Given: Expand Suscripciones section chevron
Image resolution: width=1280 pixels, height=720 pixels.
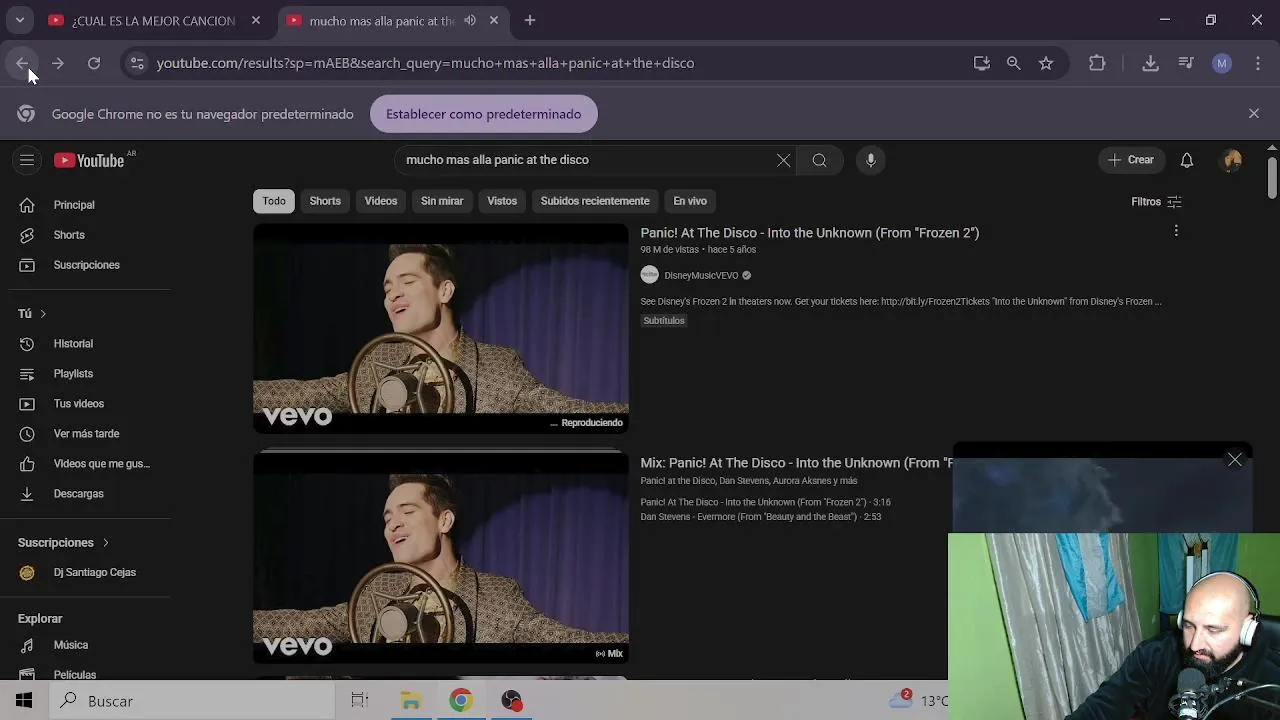Looking at the screenshot, I should [105, 543].
